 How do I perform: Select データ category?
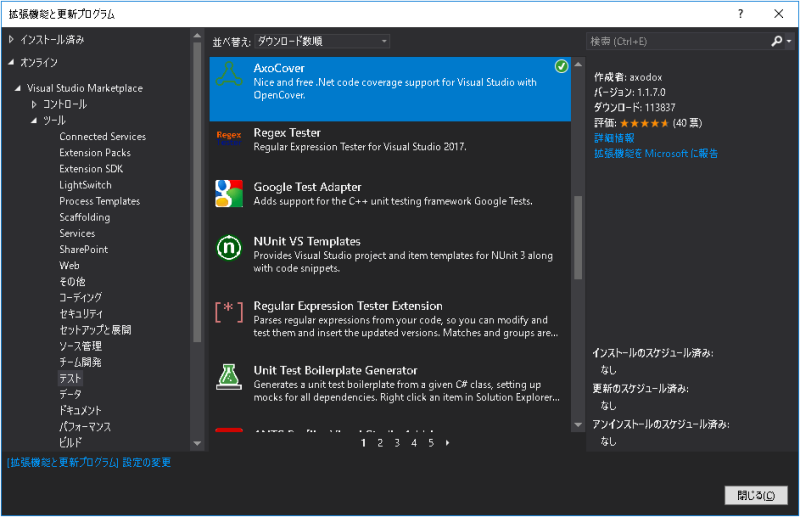70,395
